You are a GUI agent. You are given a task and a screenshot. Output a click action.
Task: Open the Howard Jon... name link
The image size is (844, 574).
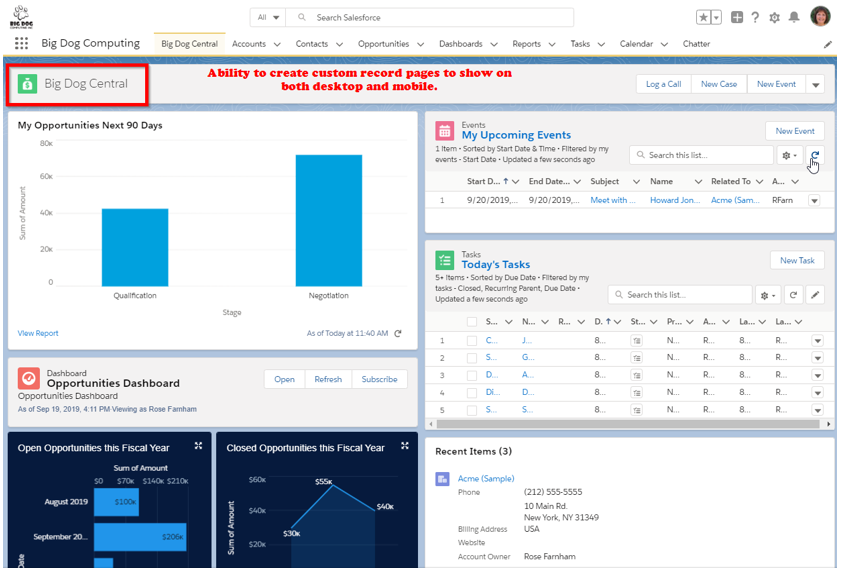coord(675,200)
